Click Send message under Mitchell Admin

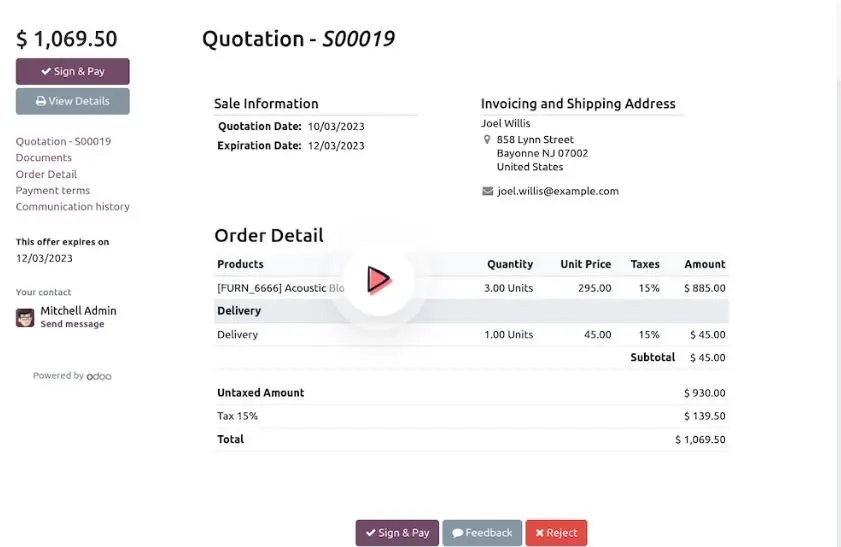click(x=72, y=325)
